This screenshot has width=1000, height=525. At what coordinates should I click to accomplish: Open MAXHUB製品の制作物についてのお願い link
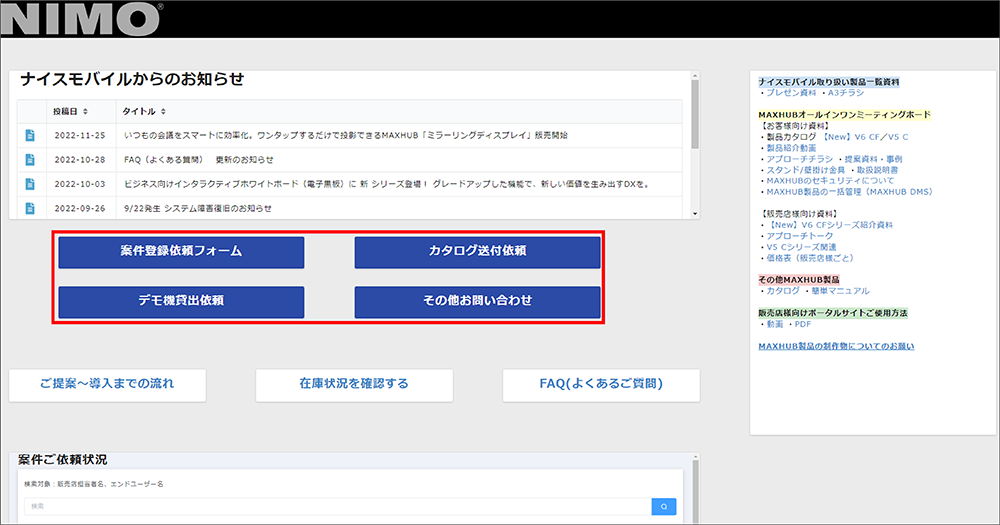pos(836,346)
